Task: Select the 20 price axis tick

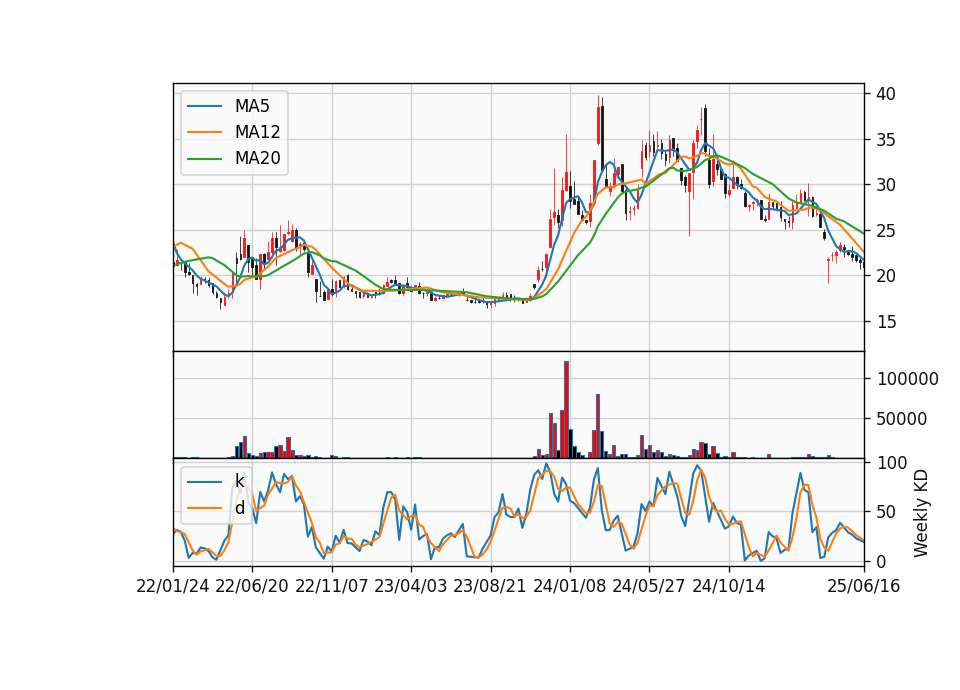Action: click(886, 276)
